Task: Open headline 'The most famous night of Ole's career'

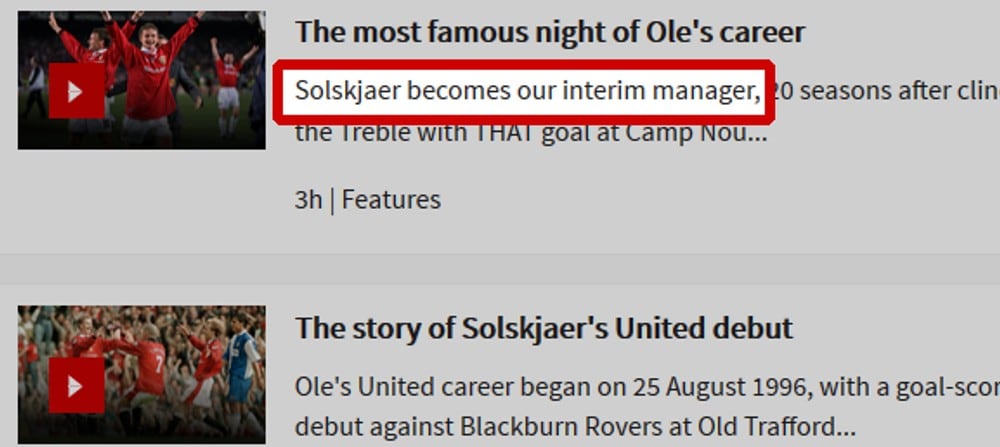Action: click(x=550, y=32)
